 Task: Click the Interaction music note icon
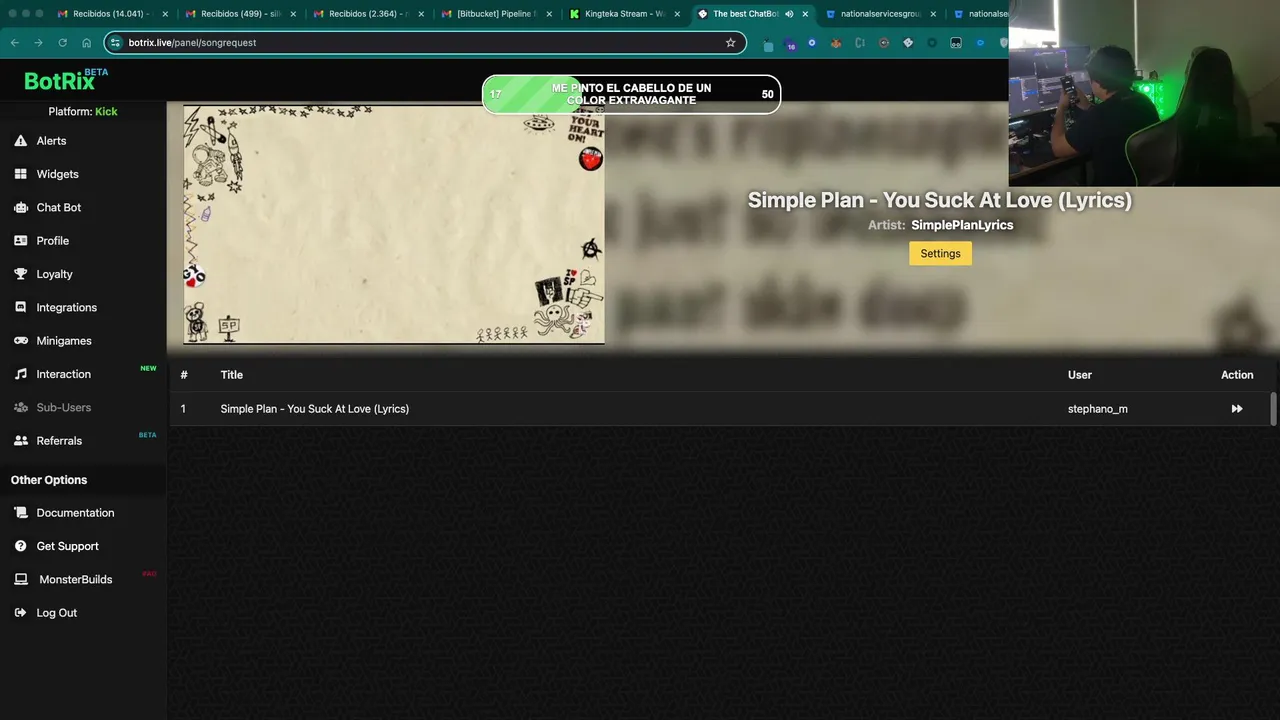point(20,374)
